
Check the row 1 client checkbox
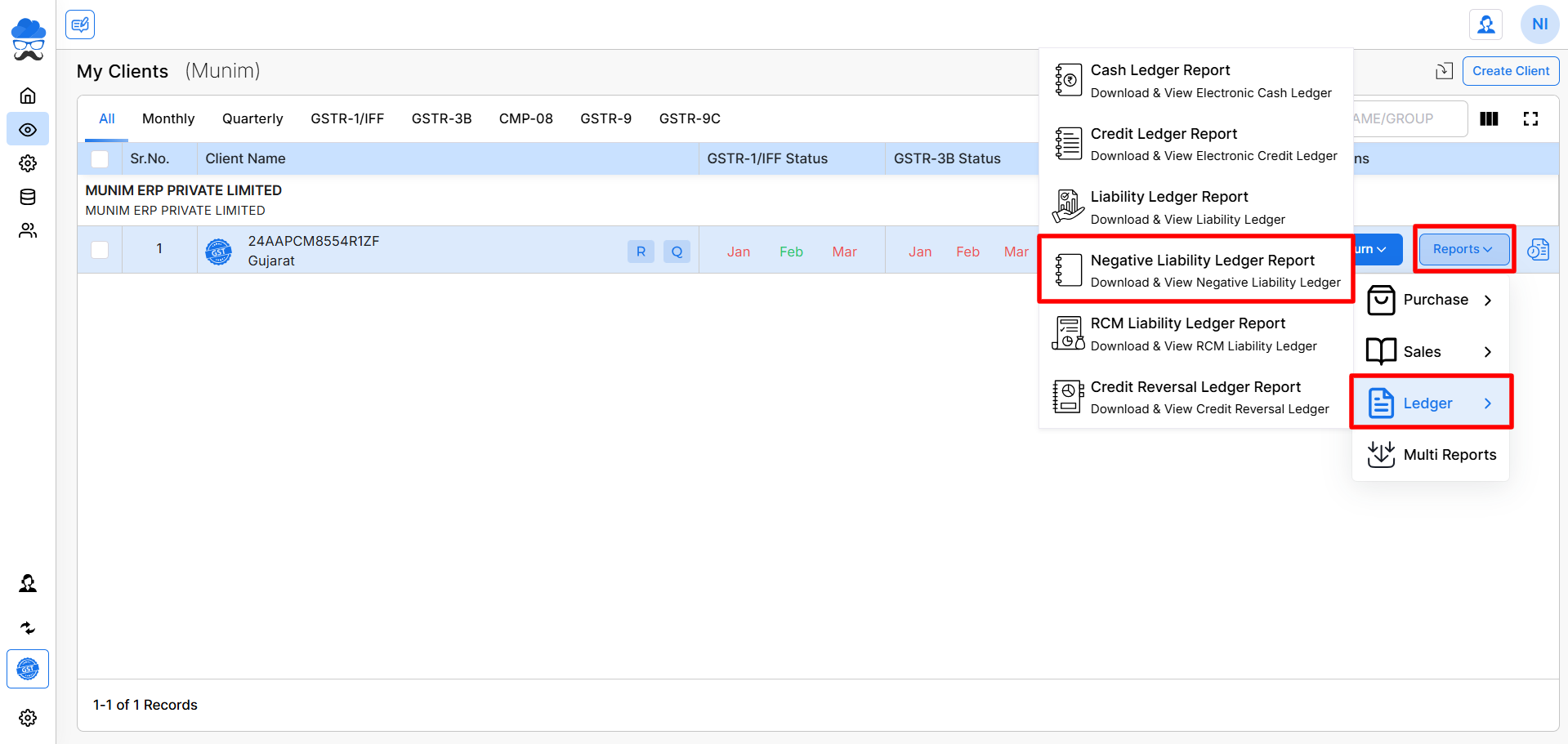[x=100, y=250]
